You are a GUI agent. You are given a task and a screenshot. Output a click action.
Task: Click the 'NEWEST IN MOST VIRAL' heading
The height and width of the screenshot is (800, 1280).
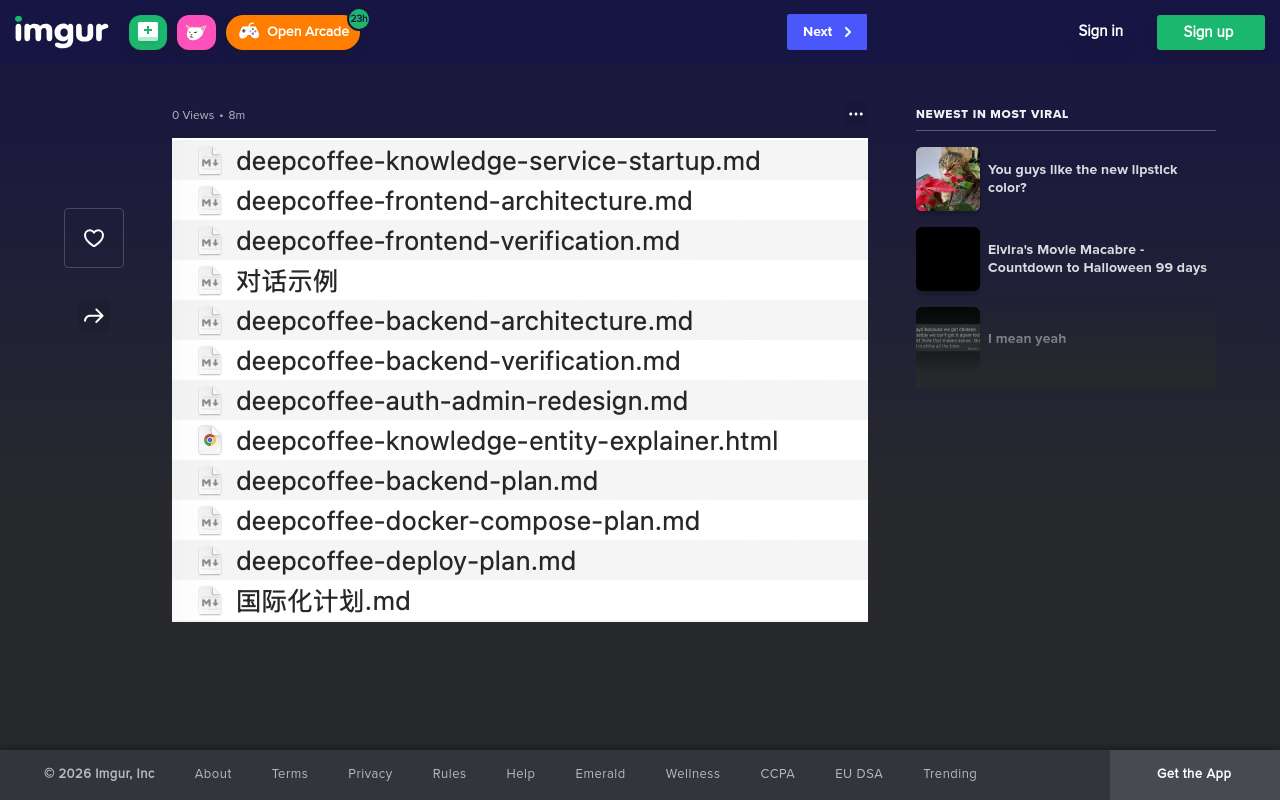click(x=992, y=114)
